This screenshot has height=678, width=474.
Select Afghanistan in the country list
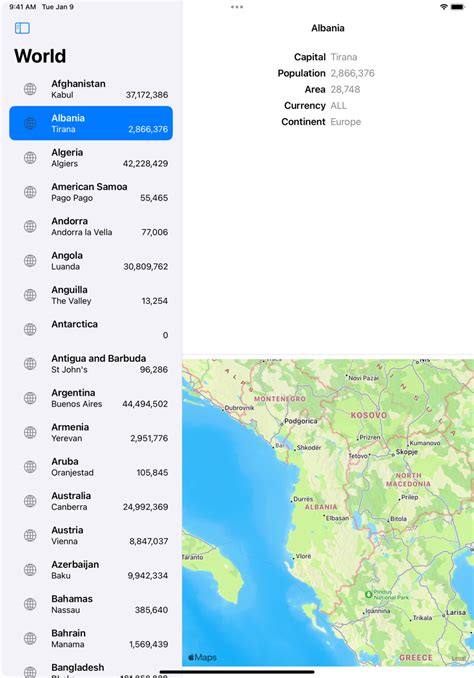tap(91, 89)
